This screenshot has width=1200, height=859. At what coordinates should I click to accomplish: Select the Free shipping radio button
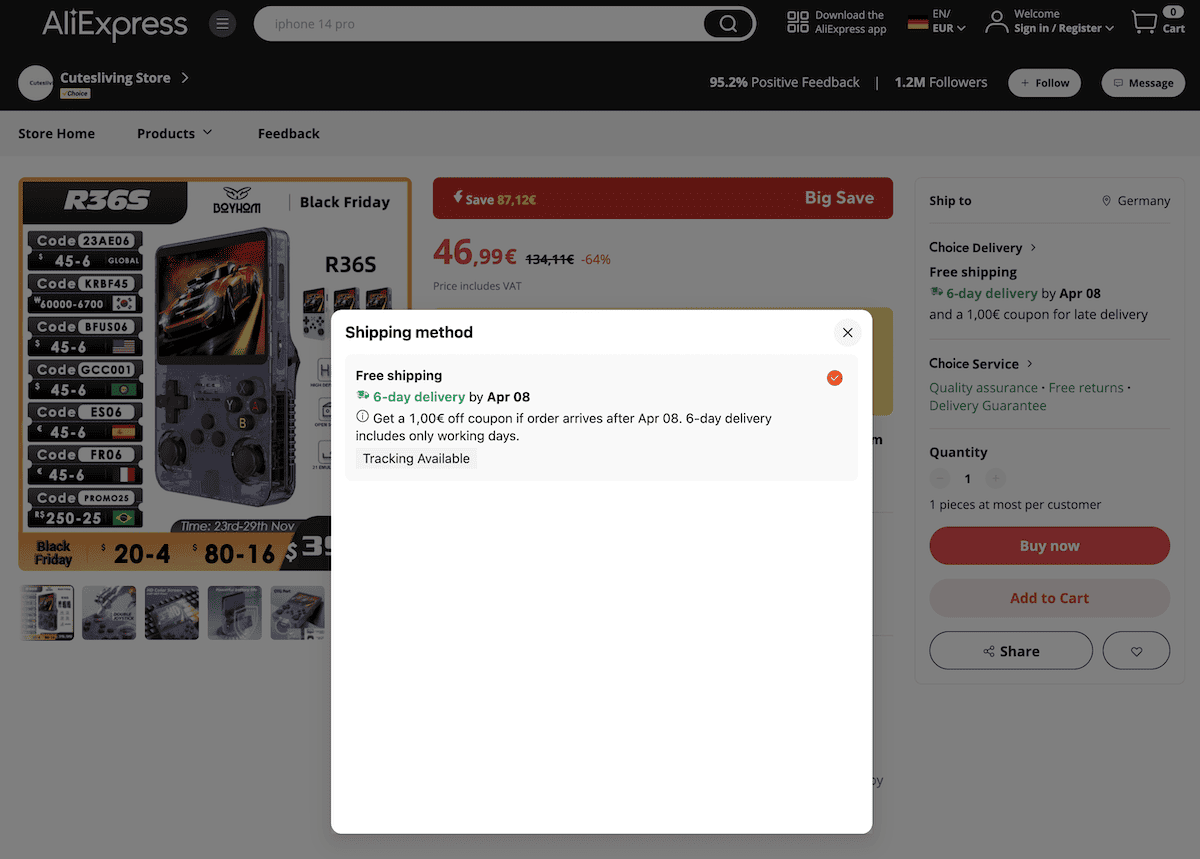pyautogui.click(x=834, y=378)
